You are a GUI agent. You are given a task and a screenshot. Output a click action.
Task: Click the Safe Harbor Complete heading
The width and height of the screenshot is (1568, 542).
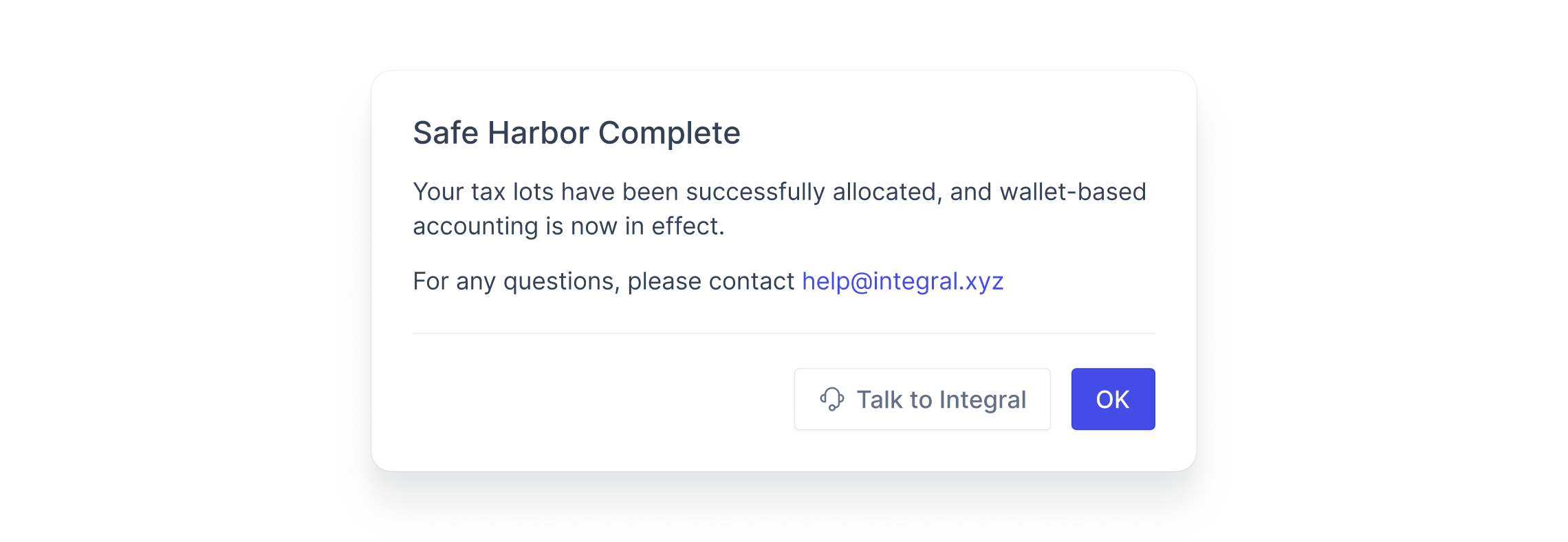pos(576,133)
